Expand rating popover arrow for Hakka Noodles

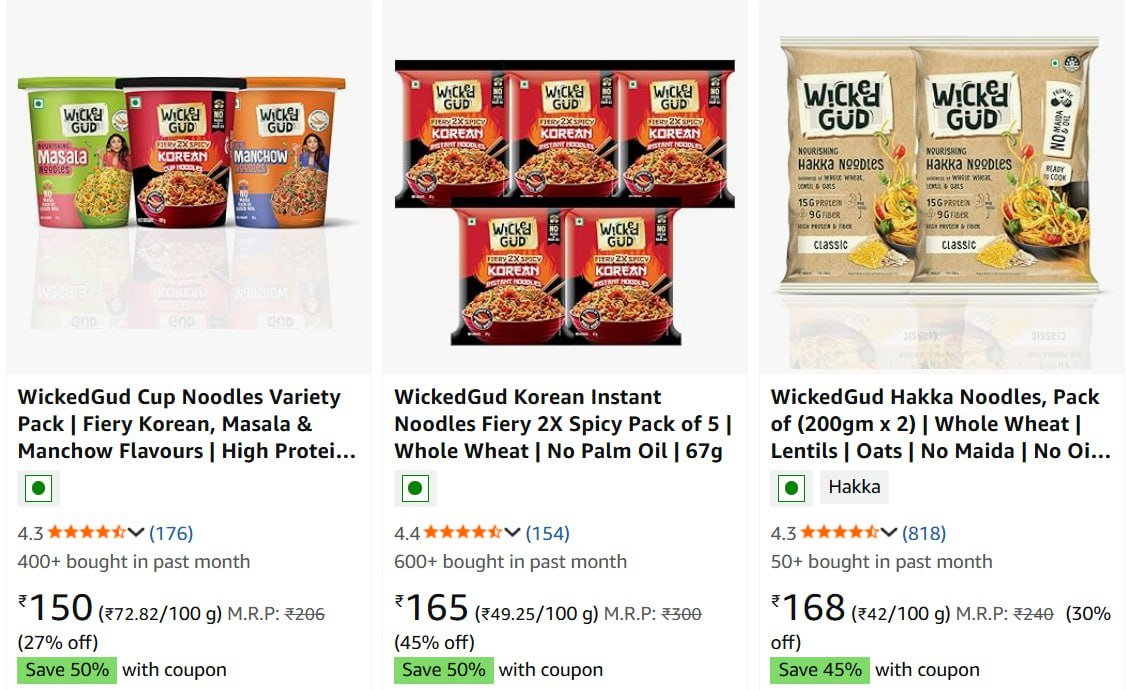click(x=888, y=533)
